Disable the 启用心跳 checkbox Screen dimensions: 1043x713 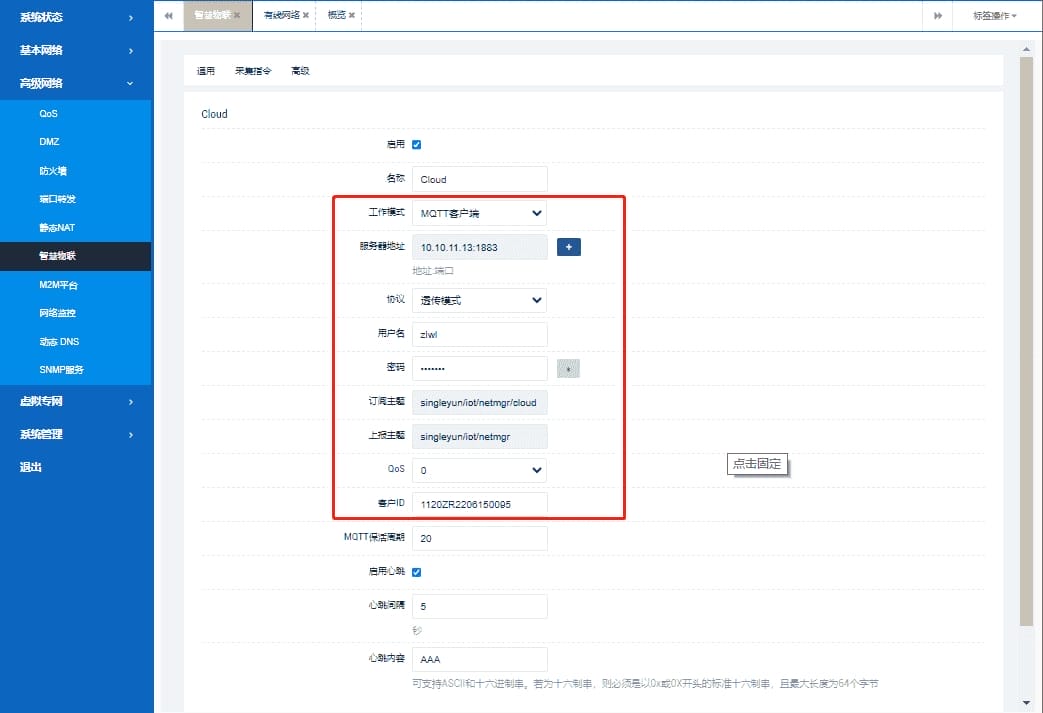(416, 572)
